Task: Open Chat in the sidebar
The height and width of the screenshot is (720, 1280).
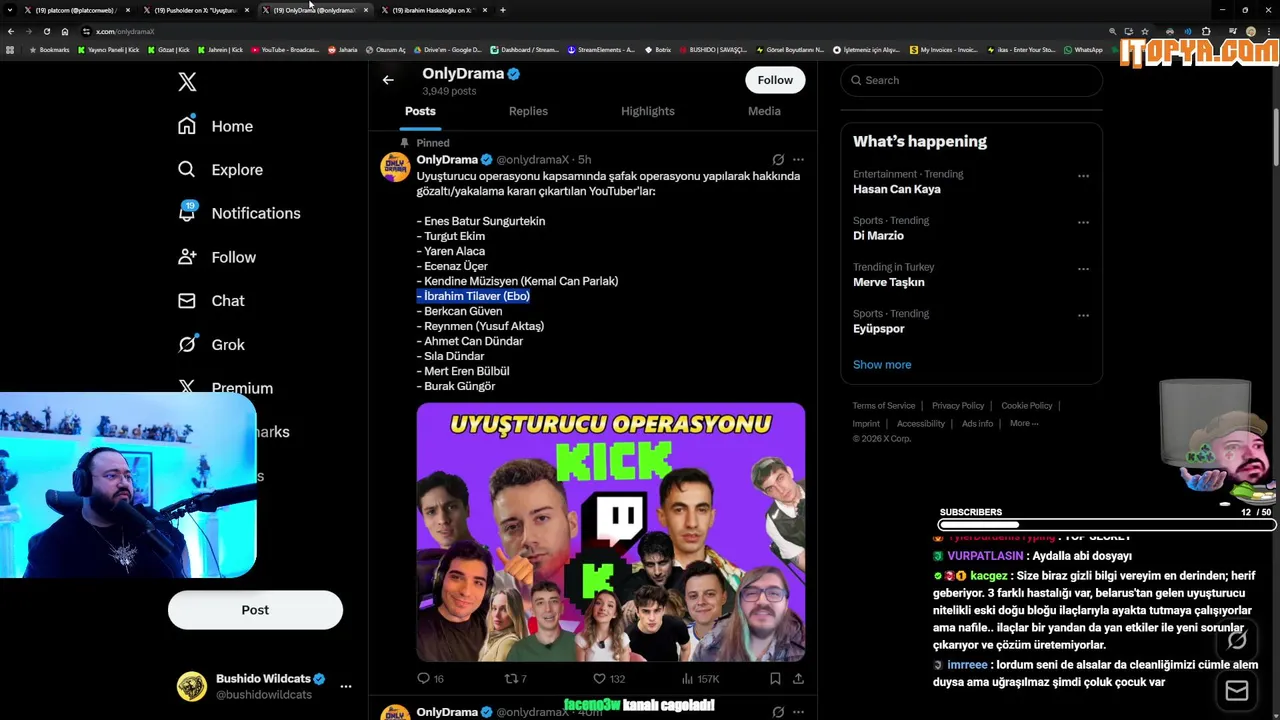Action: 211,301
